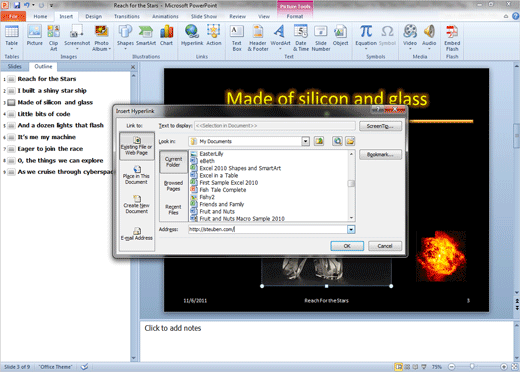Open the File tab
The width and height of the screenshot is (520, 372).
tap(13, 16)
